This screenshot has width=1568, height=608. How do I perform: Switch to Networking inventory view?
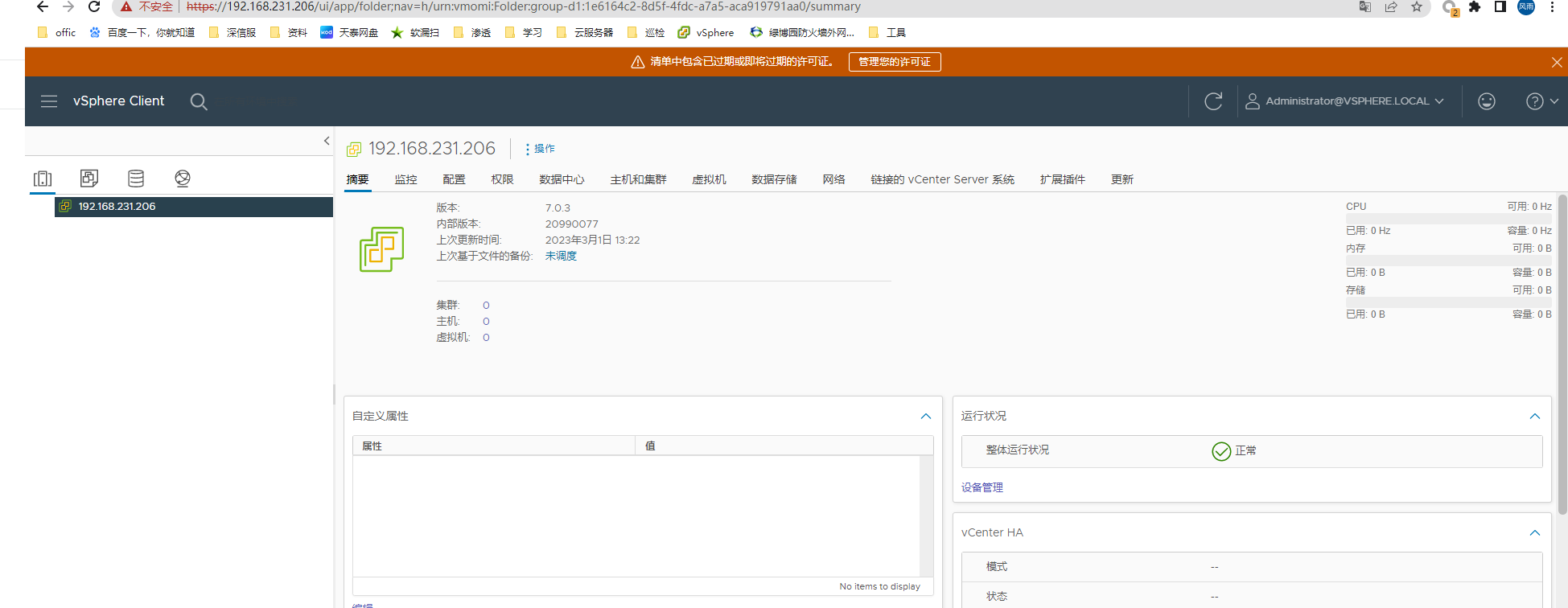tap(183, 179)
